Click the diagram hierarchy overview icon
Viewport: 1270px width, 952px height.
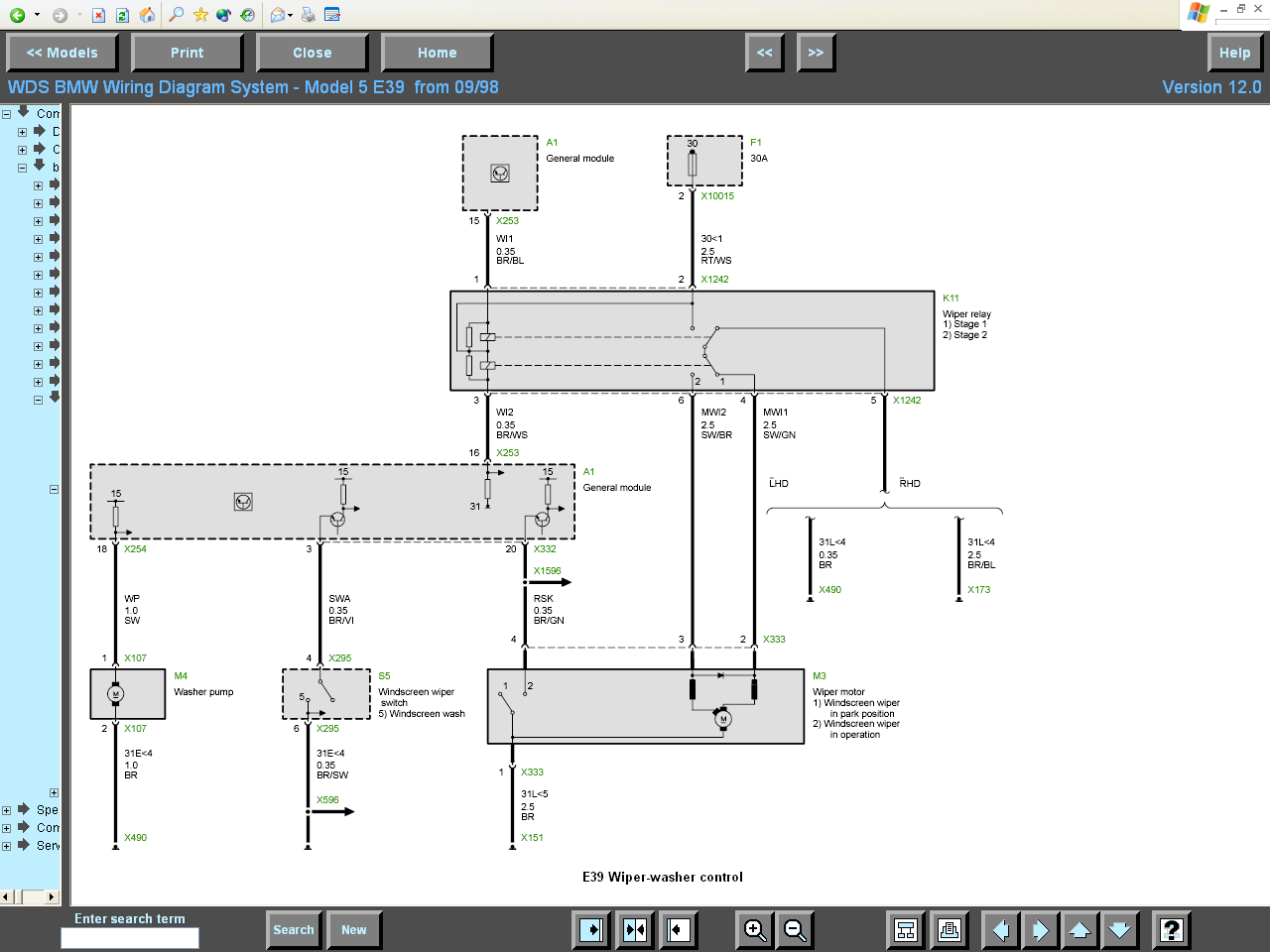click(x=906, y=930)
